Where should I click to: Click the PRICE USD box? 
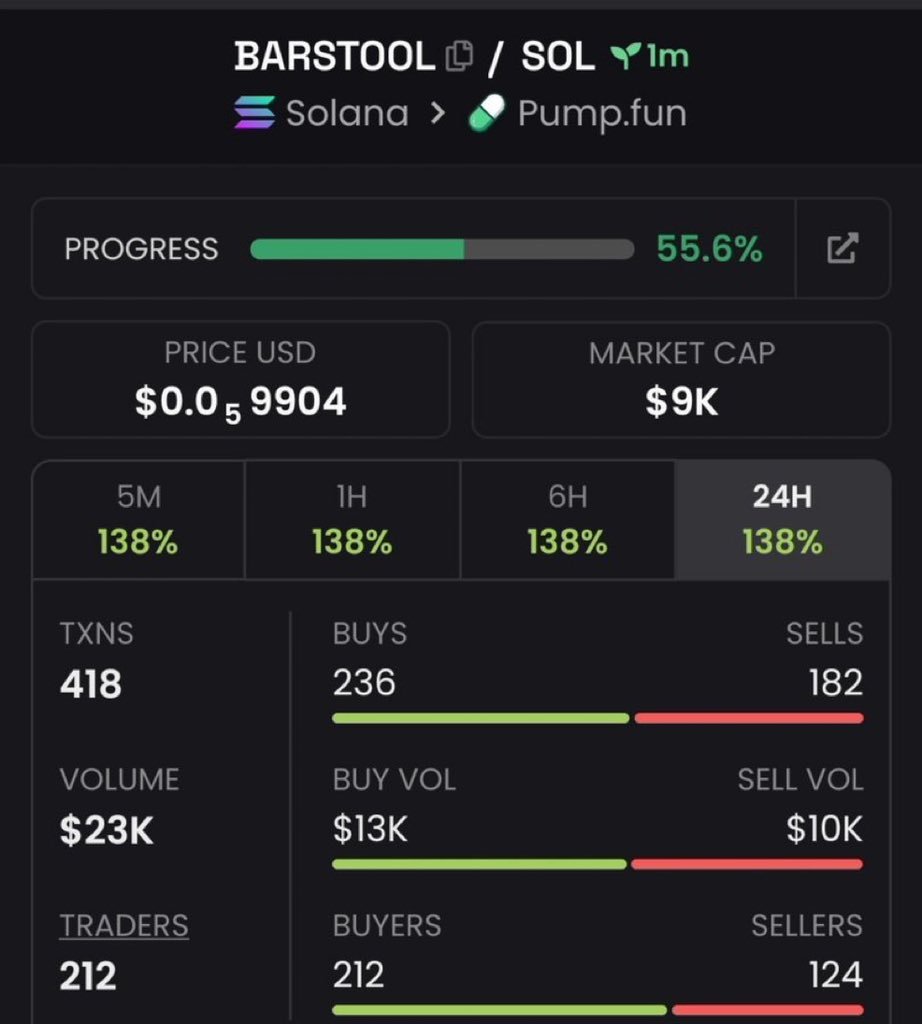click(240, 379)
